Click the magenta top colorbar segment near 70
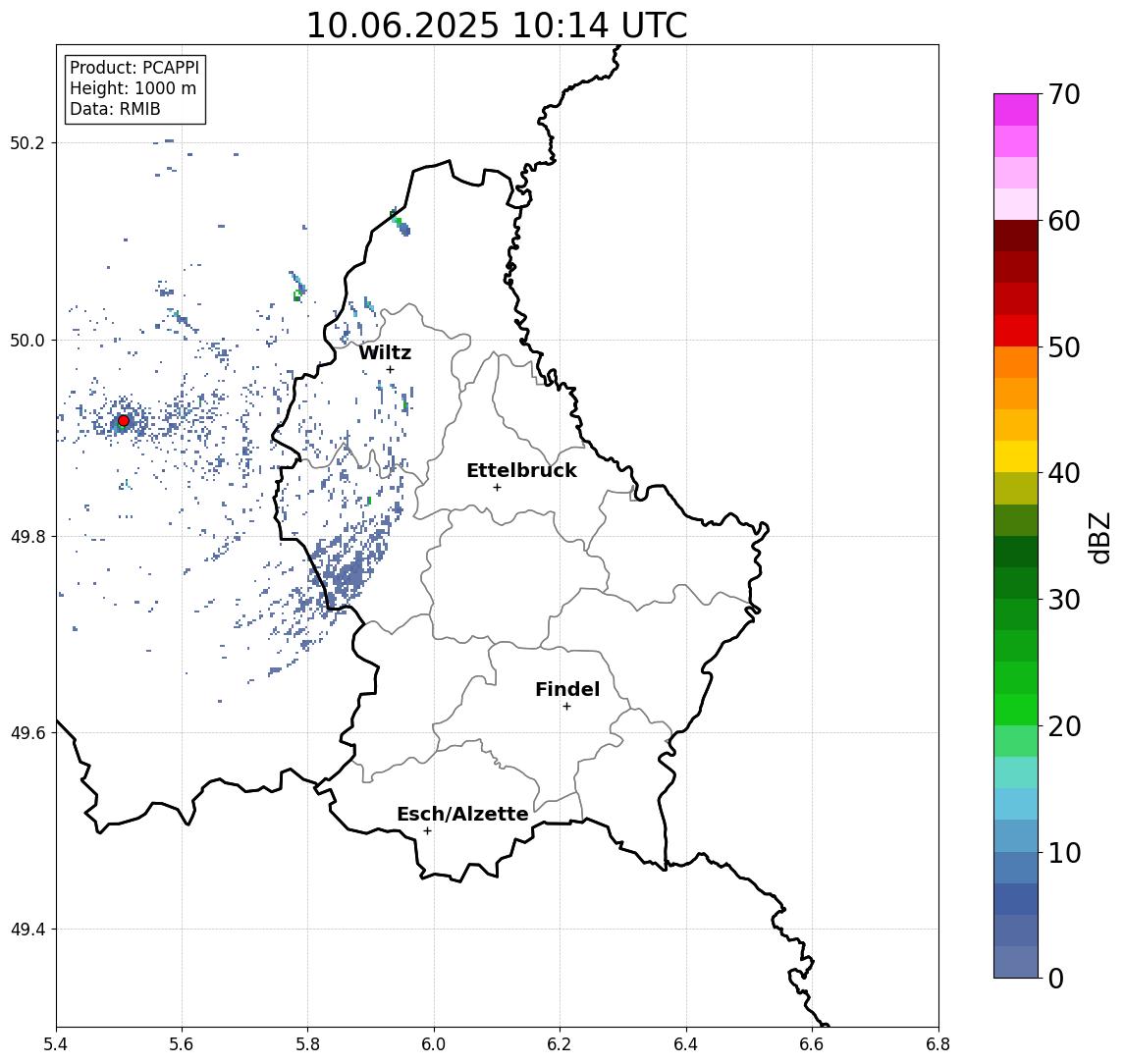The width and height of the screenshot is (1124, 1064). pyautogui.click(x=1016, y=110)
